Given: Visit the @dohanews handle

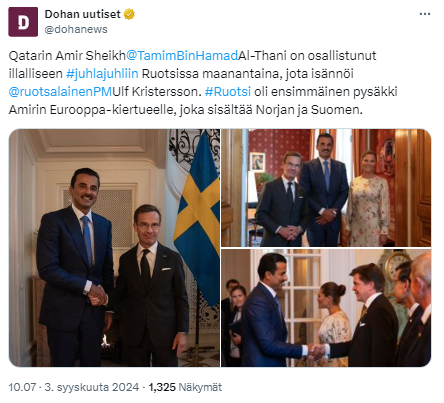Looking at the screenshot, I should coord(76,29).
